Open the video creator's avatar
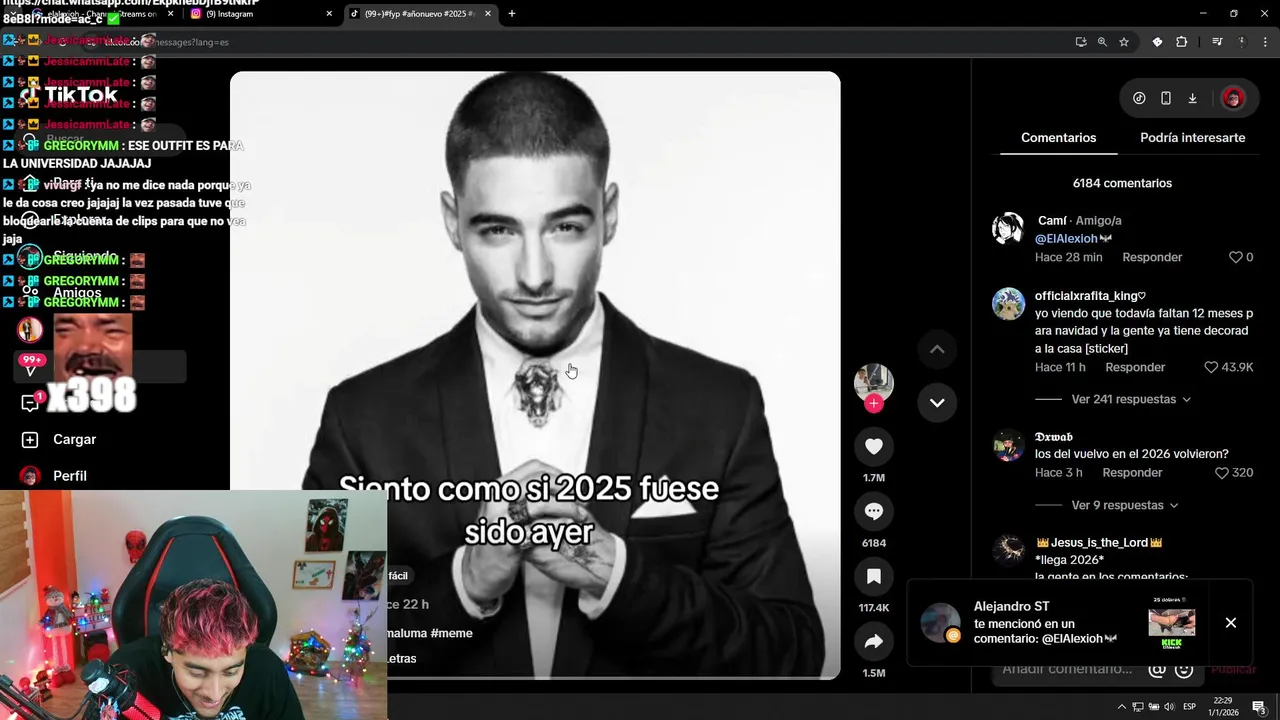The width and height of the screenshot is (1280, 720). click(x=873, y=382)
